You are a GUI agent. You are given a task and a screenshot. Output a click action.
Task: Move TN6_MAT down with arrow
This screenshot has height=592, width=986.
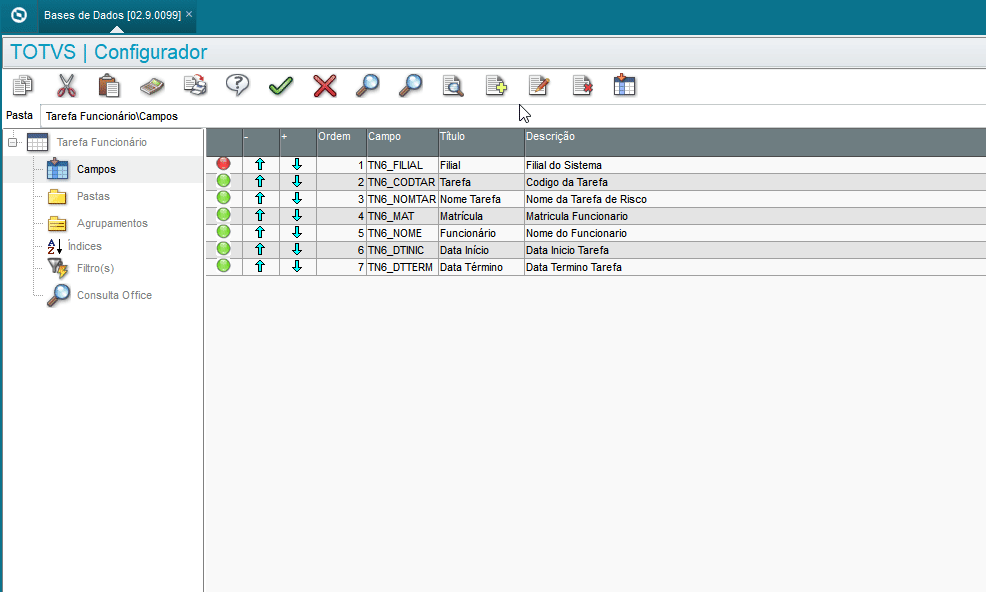click(297, 215)
